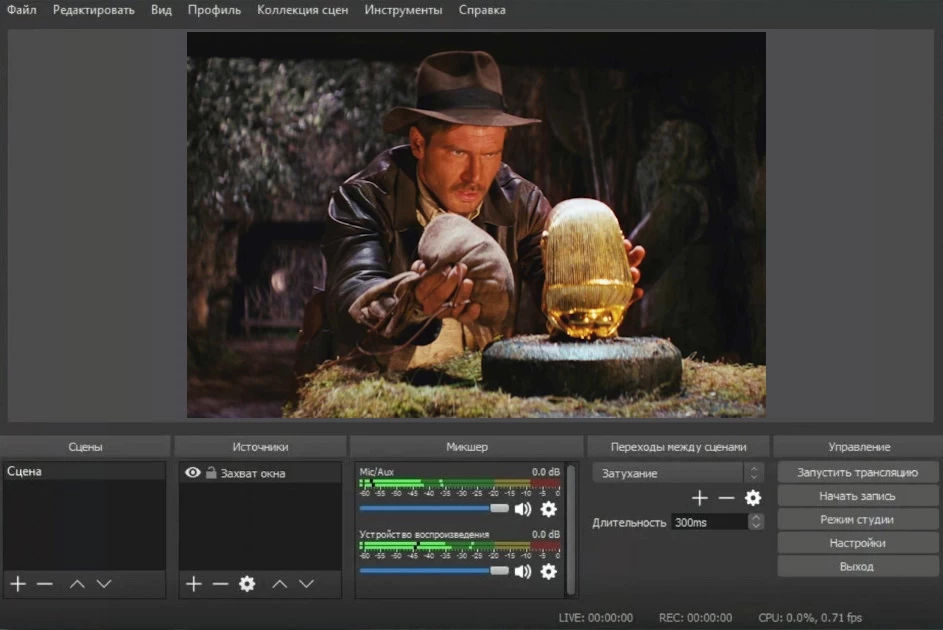The width and height of the screenshot is (943, 630).
Task: Toggle lock on Захват окна source
Action: click(211, 472)
